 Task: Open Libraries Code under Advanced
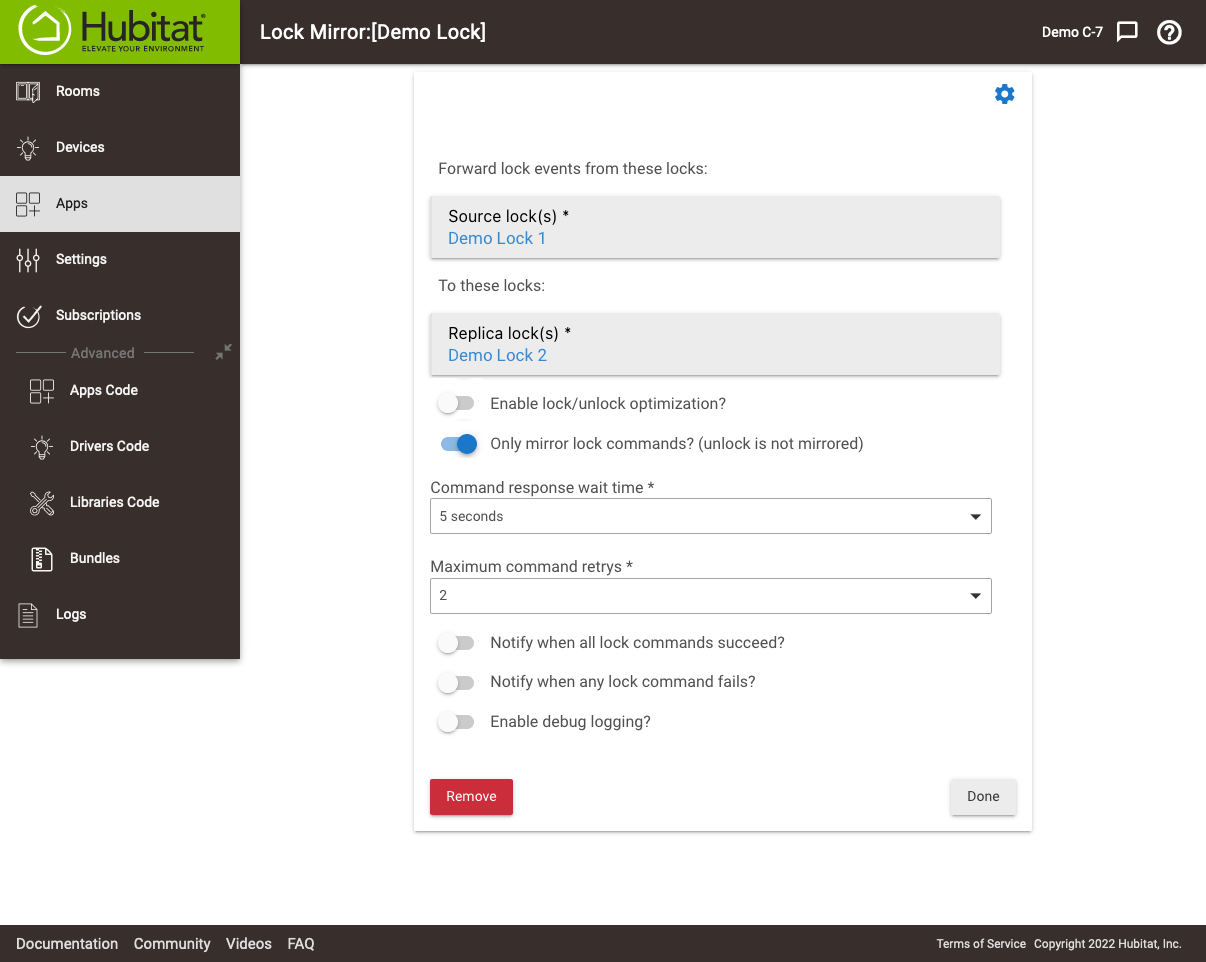(x=120, y=503)
